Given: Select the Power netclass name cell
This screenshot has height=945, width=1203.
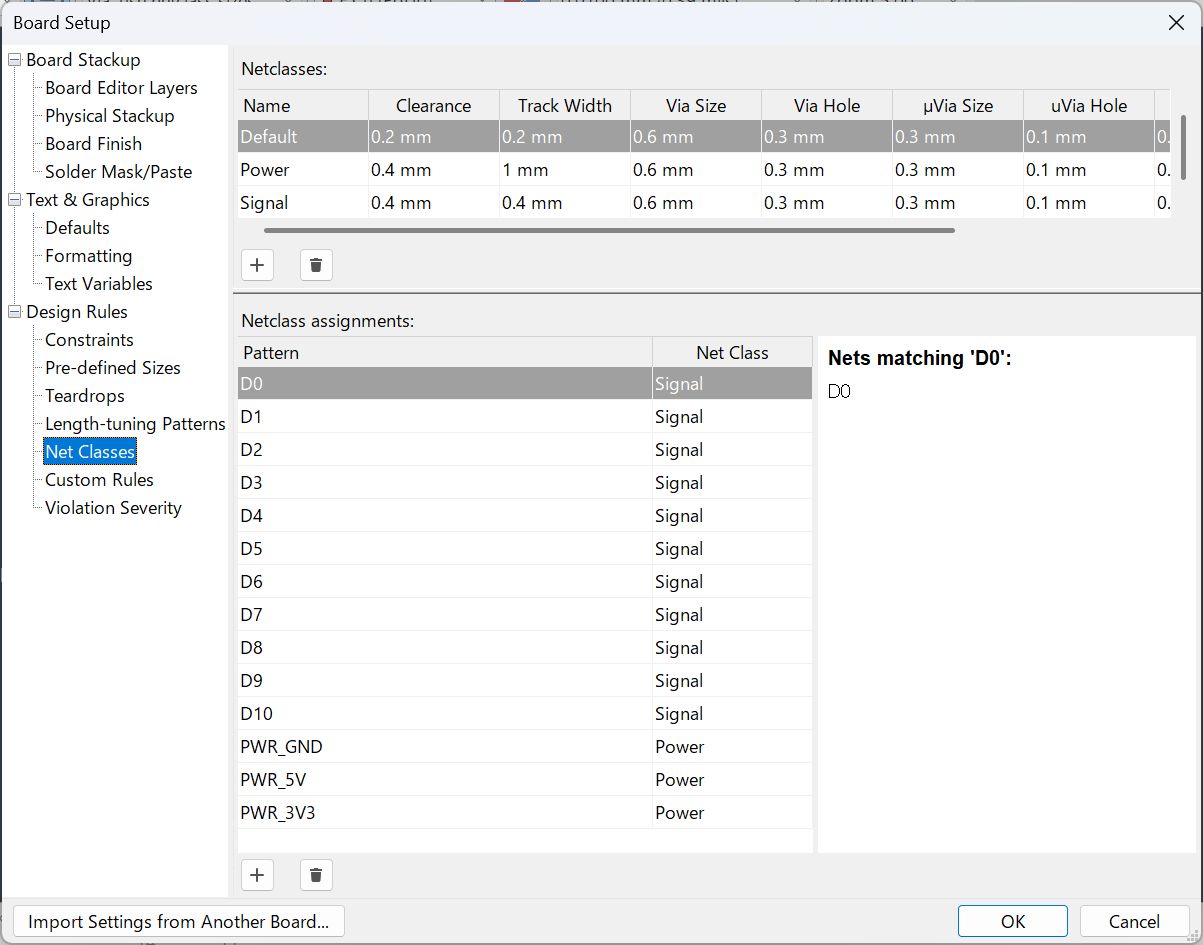Looking at the screenshot, I should pos(303,170).
